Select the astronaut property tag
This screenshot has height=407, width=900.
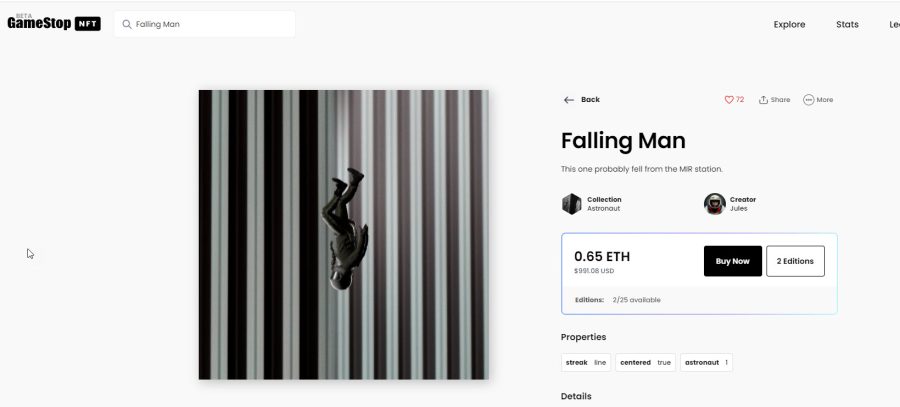pyautogui.click(x=706, y=363)
